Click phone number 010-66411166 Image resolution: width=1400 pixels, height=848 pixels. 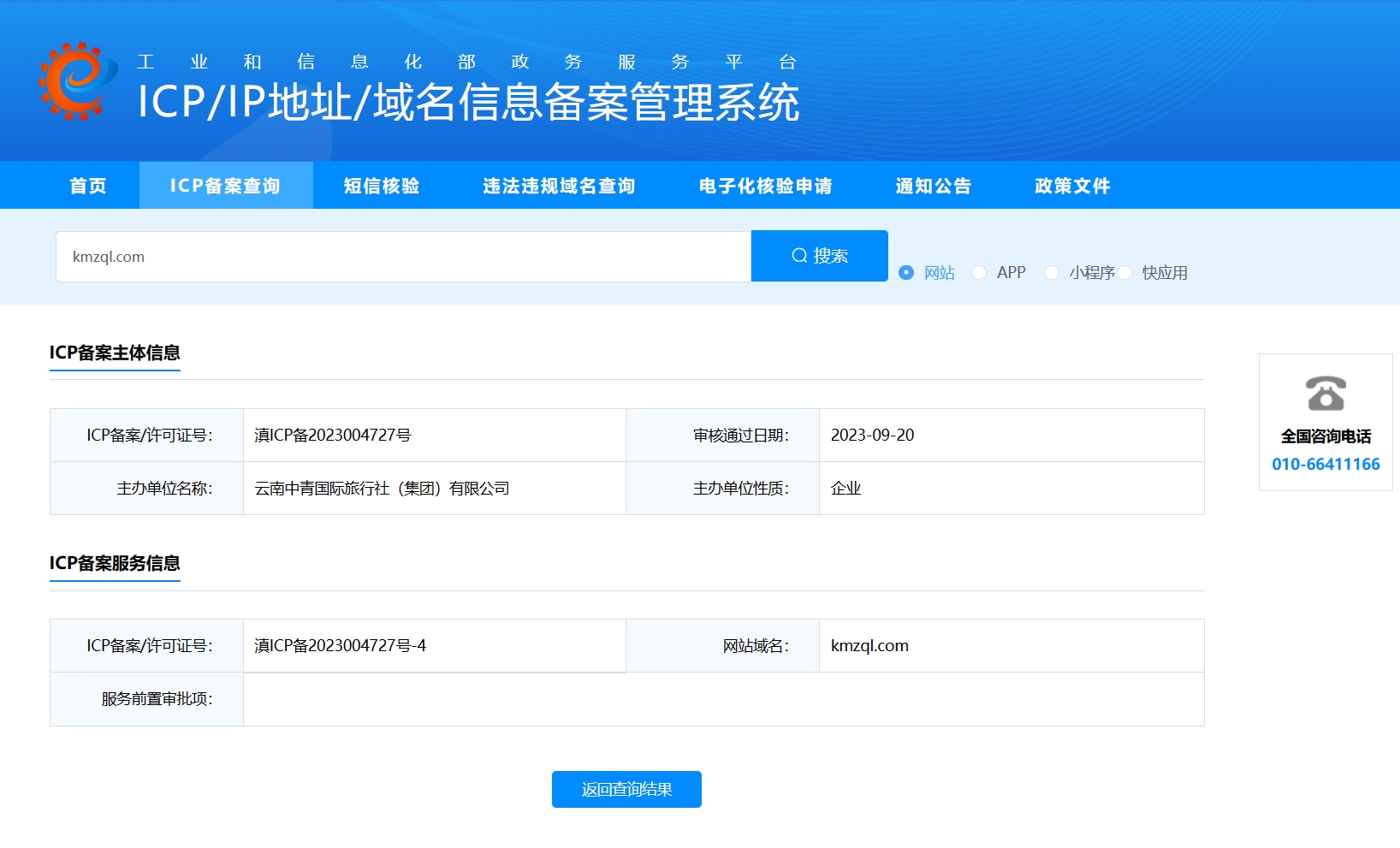point(1326,464)
